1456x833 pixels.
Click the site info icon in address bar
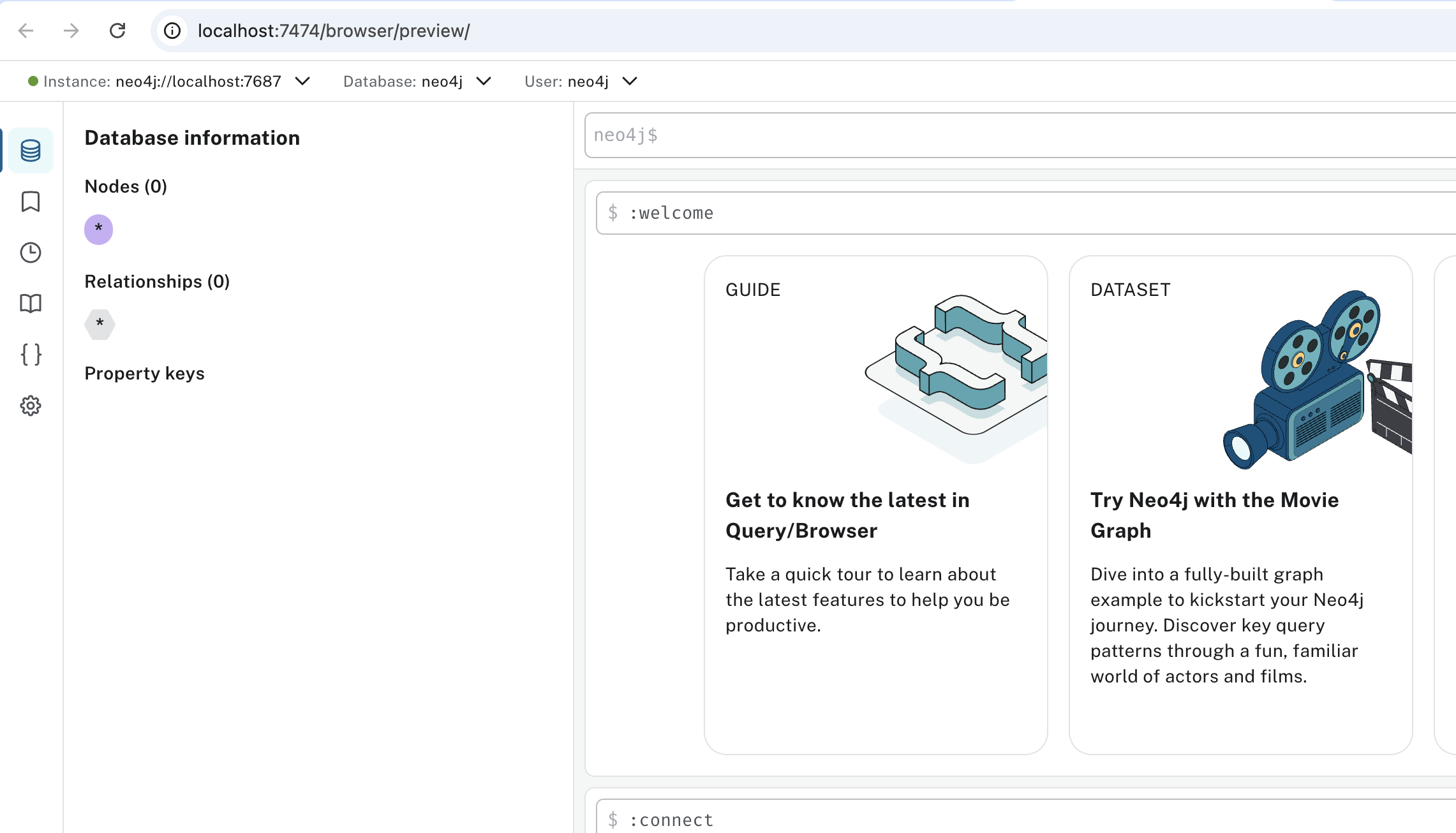coord(172,31)
